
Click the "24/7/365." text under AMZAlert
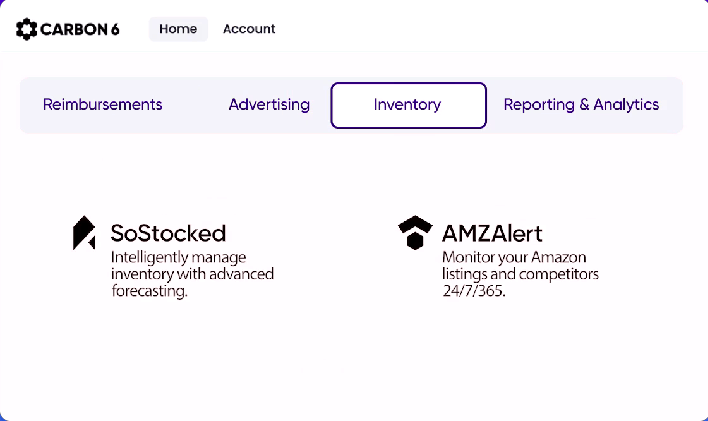pyautogui.click(x=473, y=292)
